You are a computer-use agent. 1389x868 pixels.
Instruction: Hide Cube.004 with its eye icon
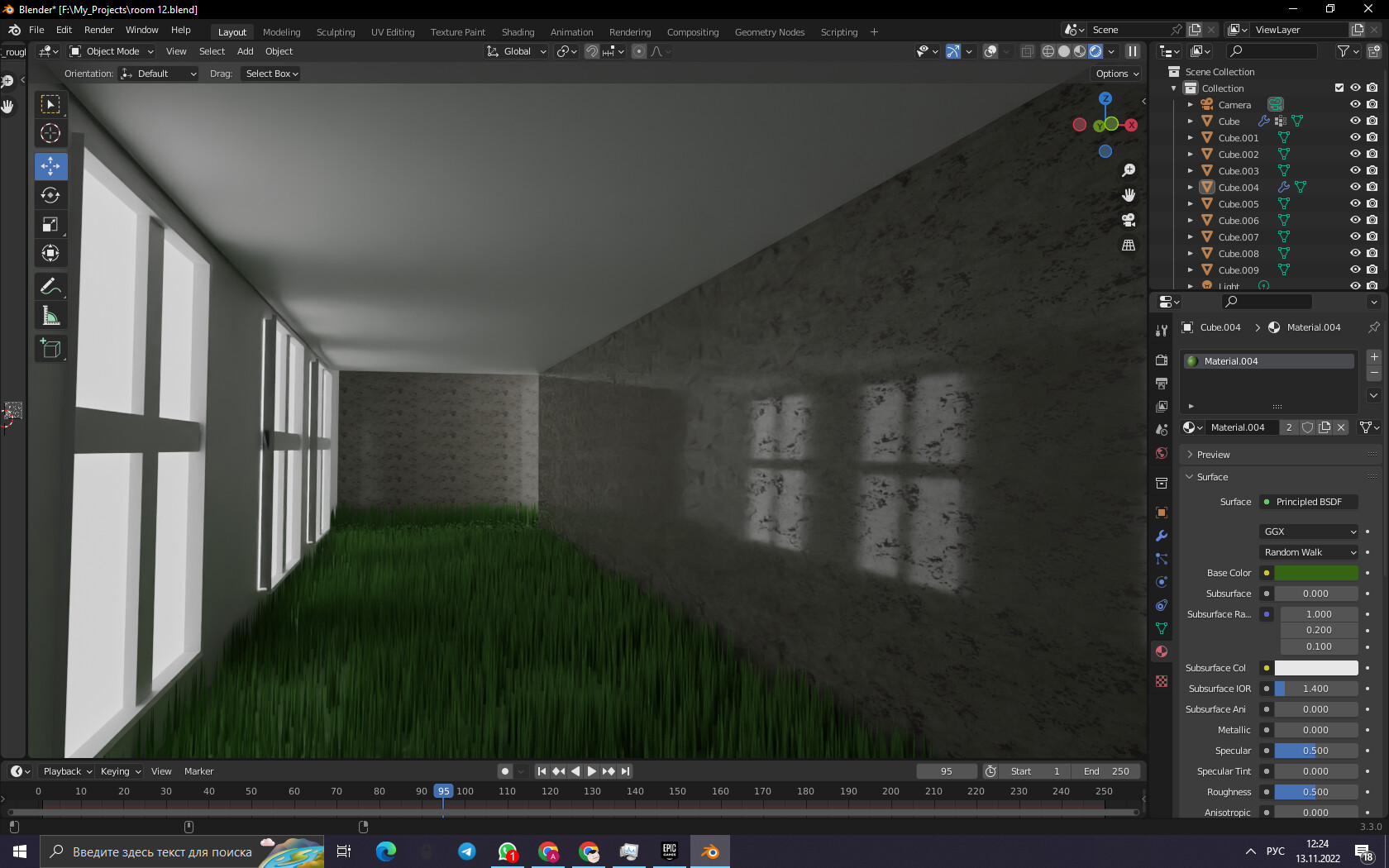1355,188
